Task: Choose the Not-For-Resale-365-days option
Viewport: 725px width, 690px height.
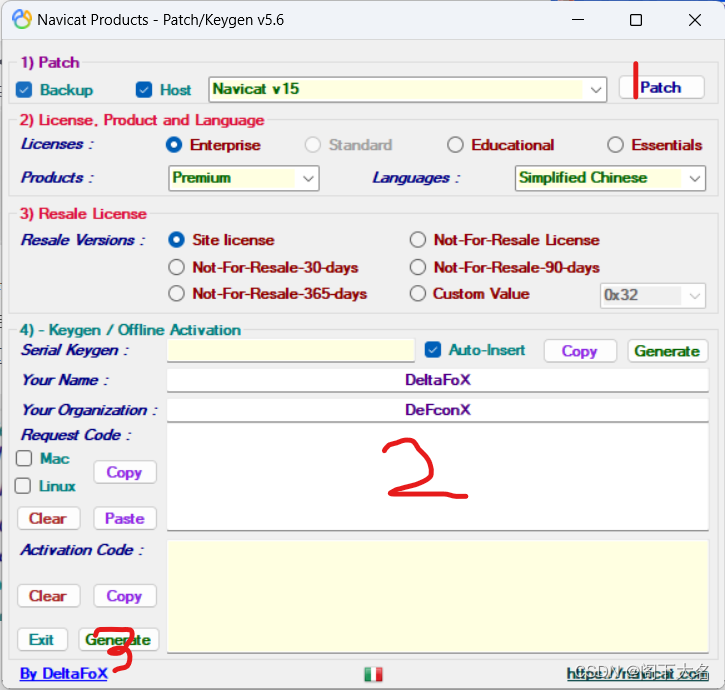Action: pyautogui.click(x=176, y=294)
